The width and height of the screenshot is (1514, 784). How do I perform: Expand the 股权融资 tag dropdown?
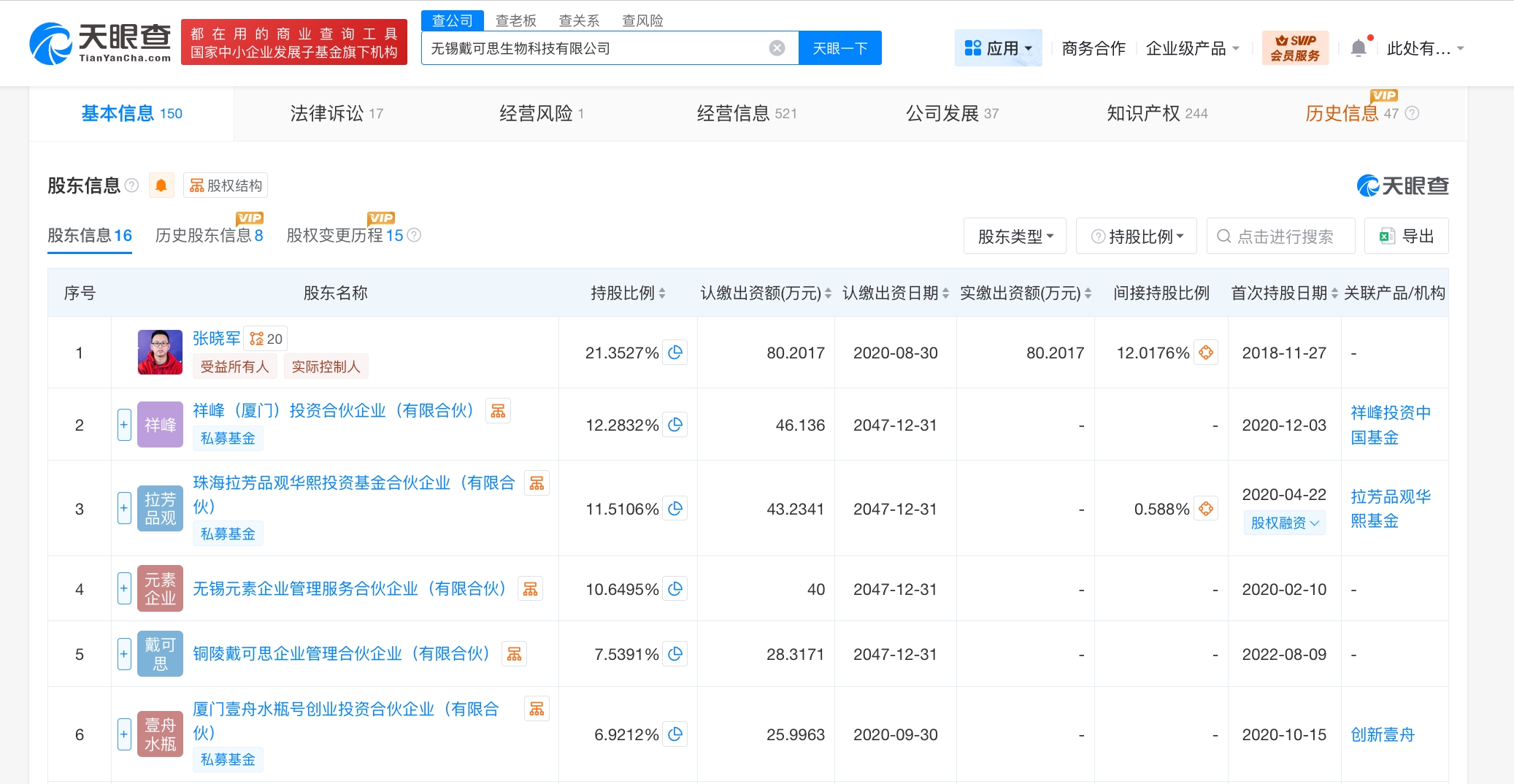1285,523
